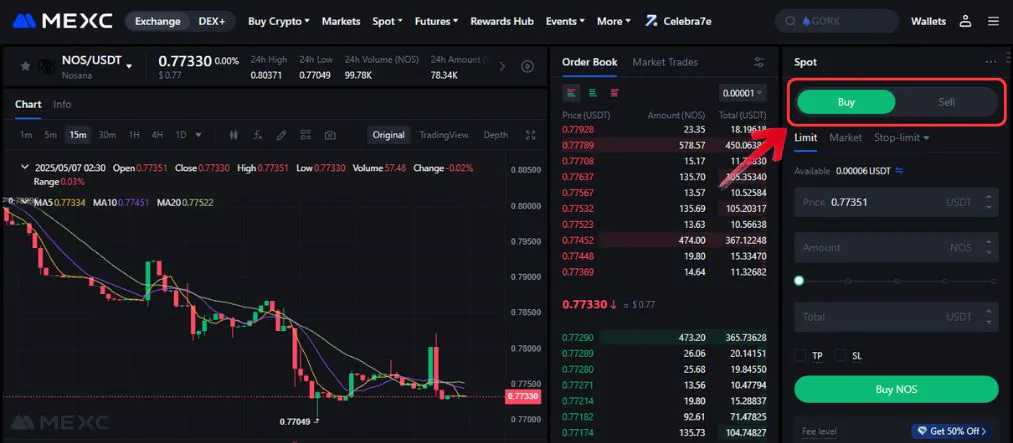
Task: Select the 4H time interval
Action: coord(157,135)
